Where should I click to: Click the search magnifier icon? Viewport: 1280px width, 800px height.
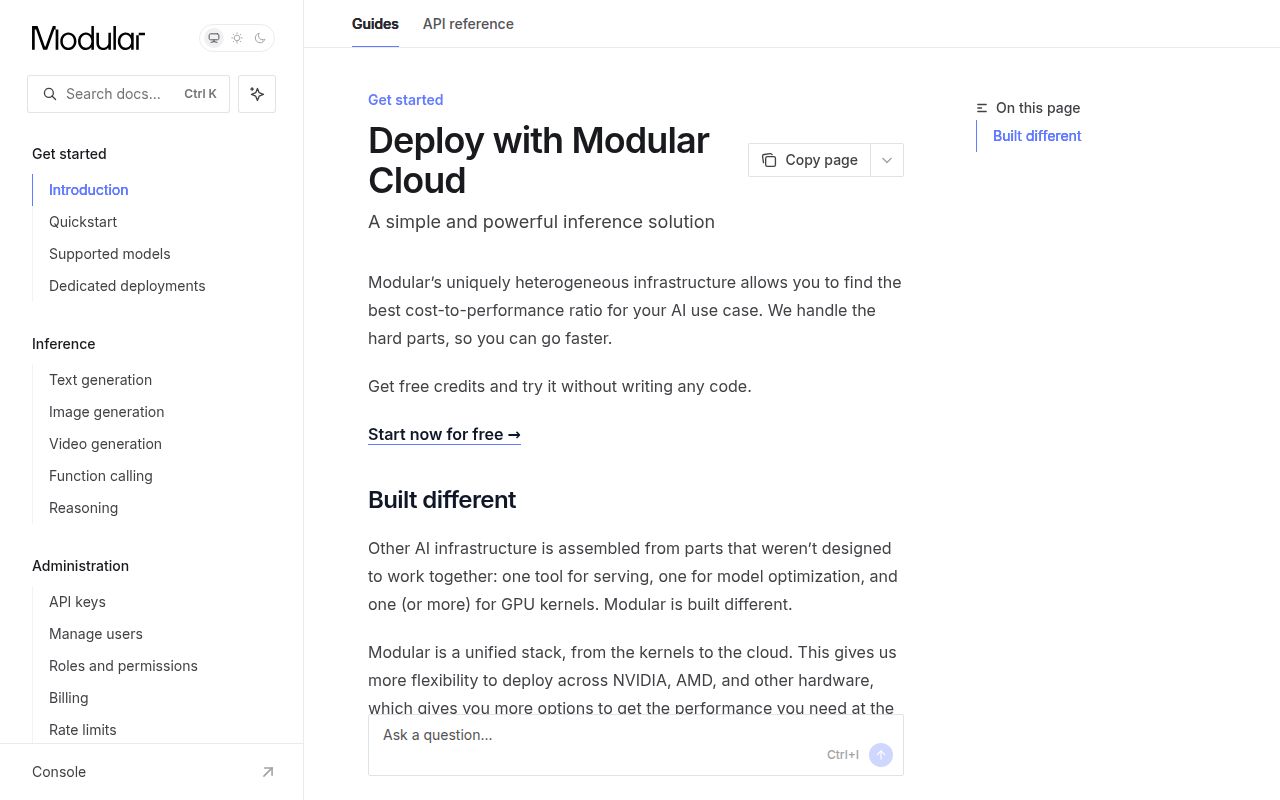tap(50, 94)
